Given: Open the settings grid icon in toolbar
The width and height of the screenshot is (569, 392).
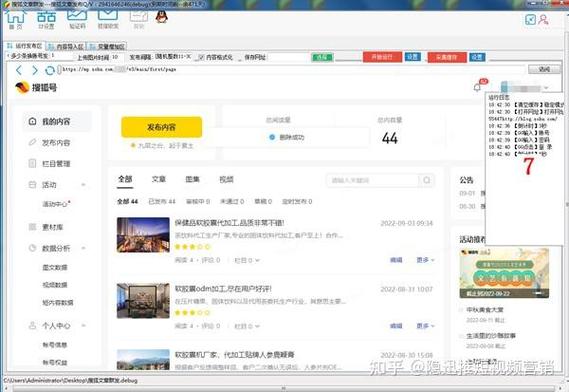Looking at the screenshot, I should (x=46, y=18).
